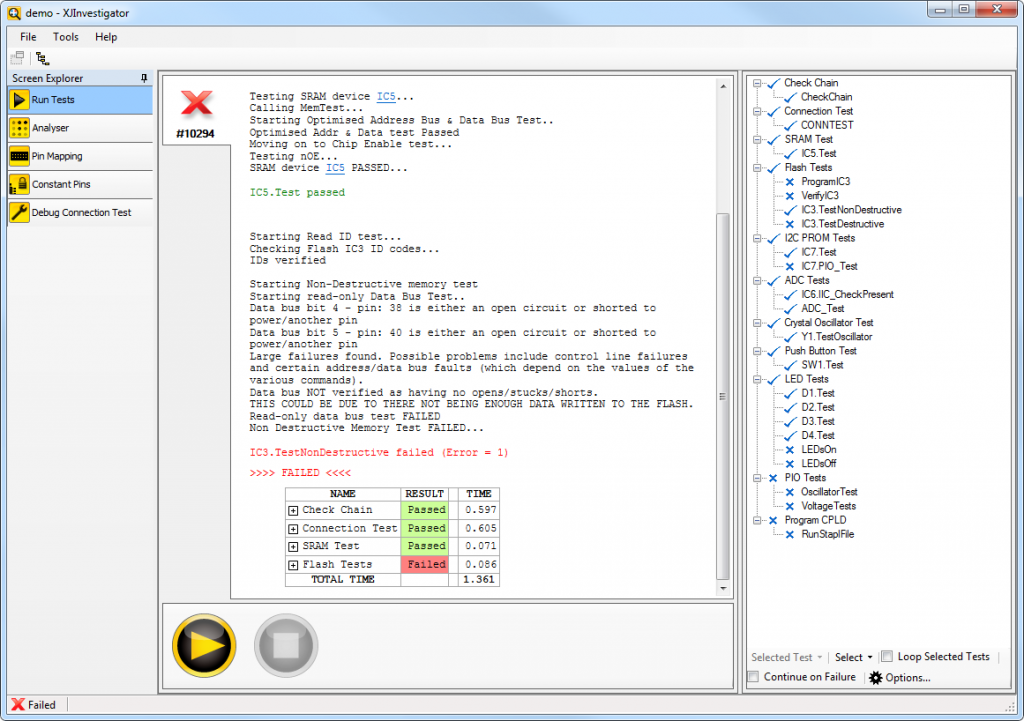This screenshot has width=1024, height=721.
Task: Click the IC5 hyperlink in test output
Action: (386, 96)
